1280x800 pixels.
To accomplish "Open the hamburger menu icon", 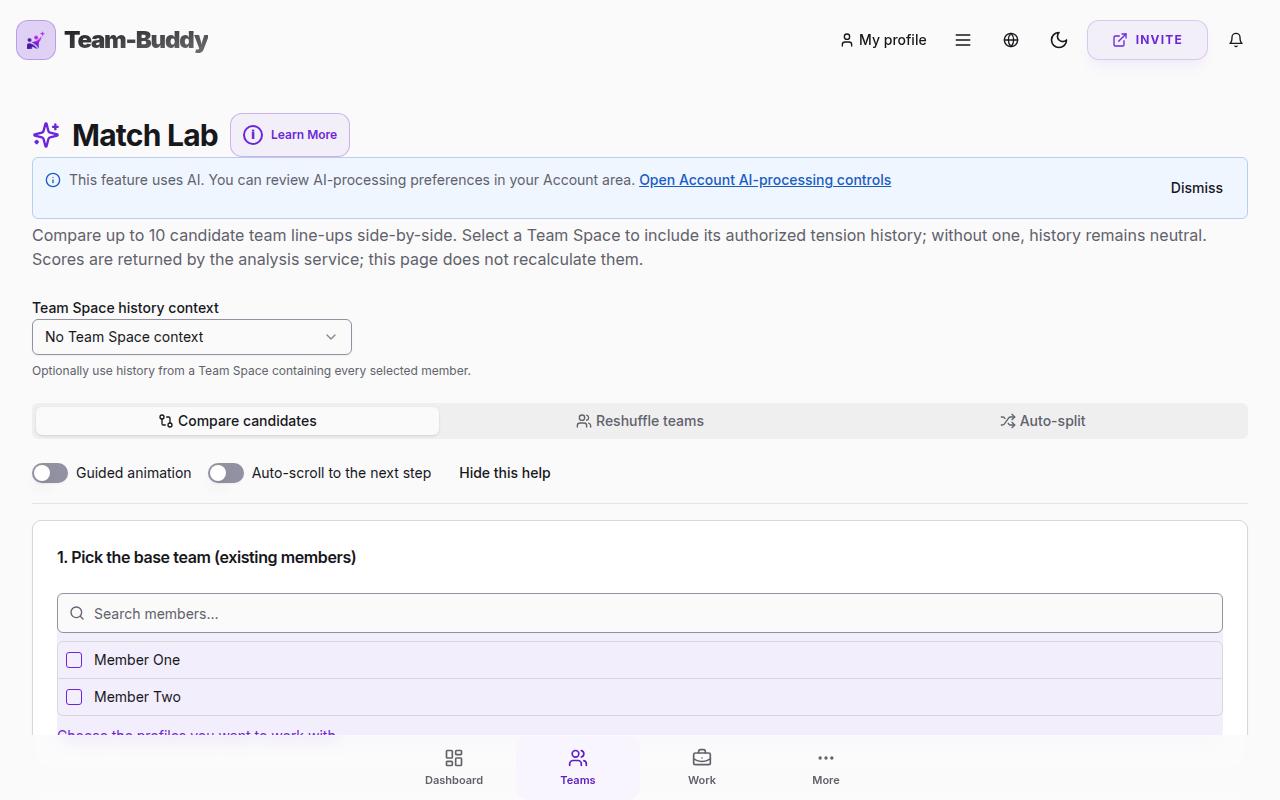I will point(963,40).
